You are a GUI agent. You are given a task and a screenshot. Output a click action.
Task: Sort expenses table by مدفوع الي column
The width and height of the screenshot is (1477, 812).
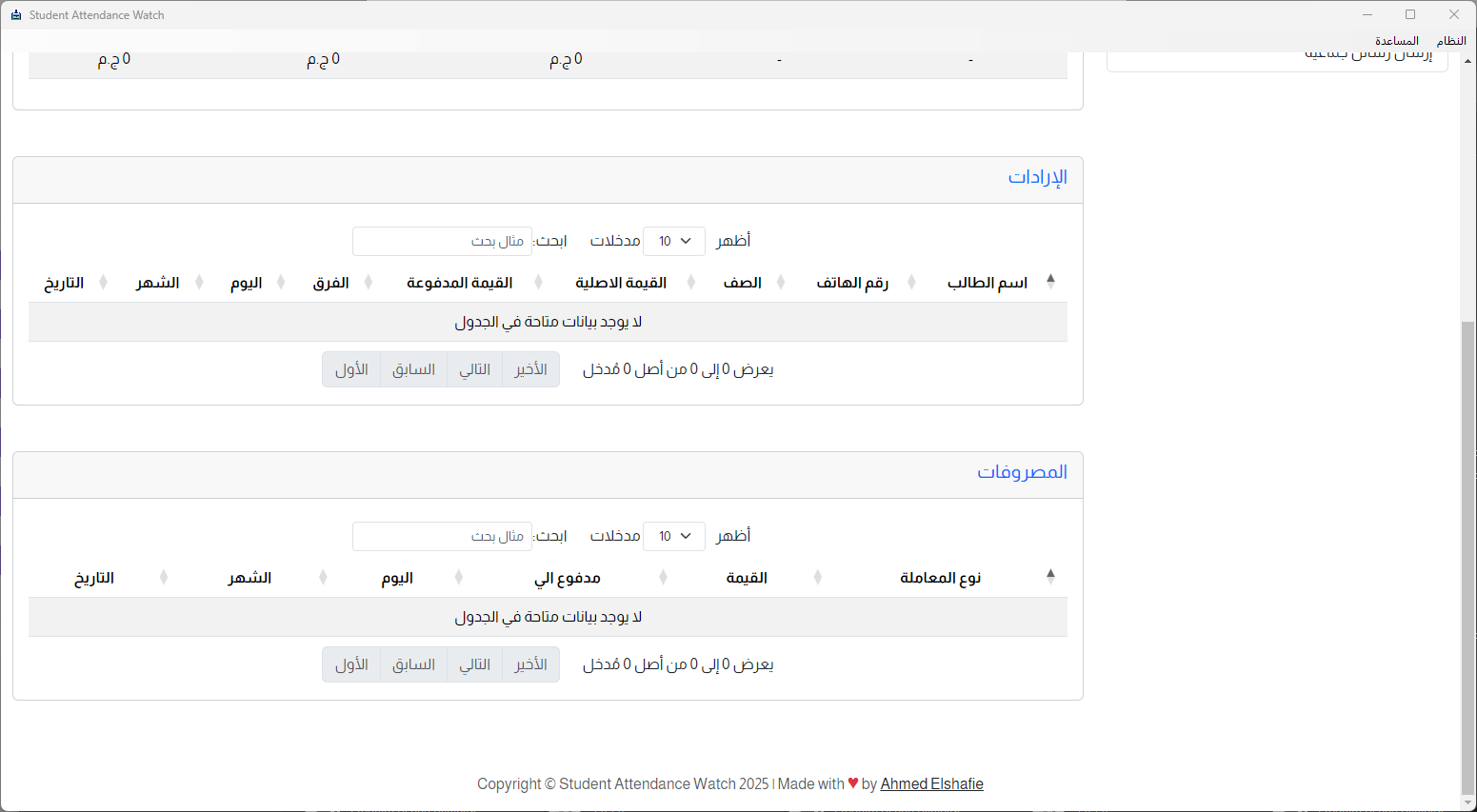(x=567, y=578)
